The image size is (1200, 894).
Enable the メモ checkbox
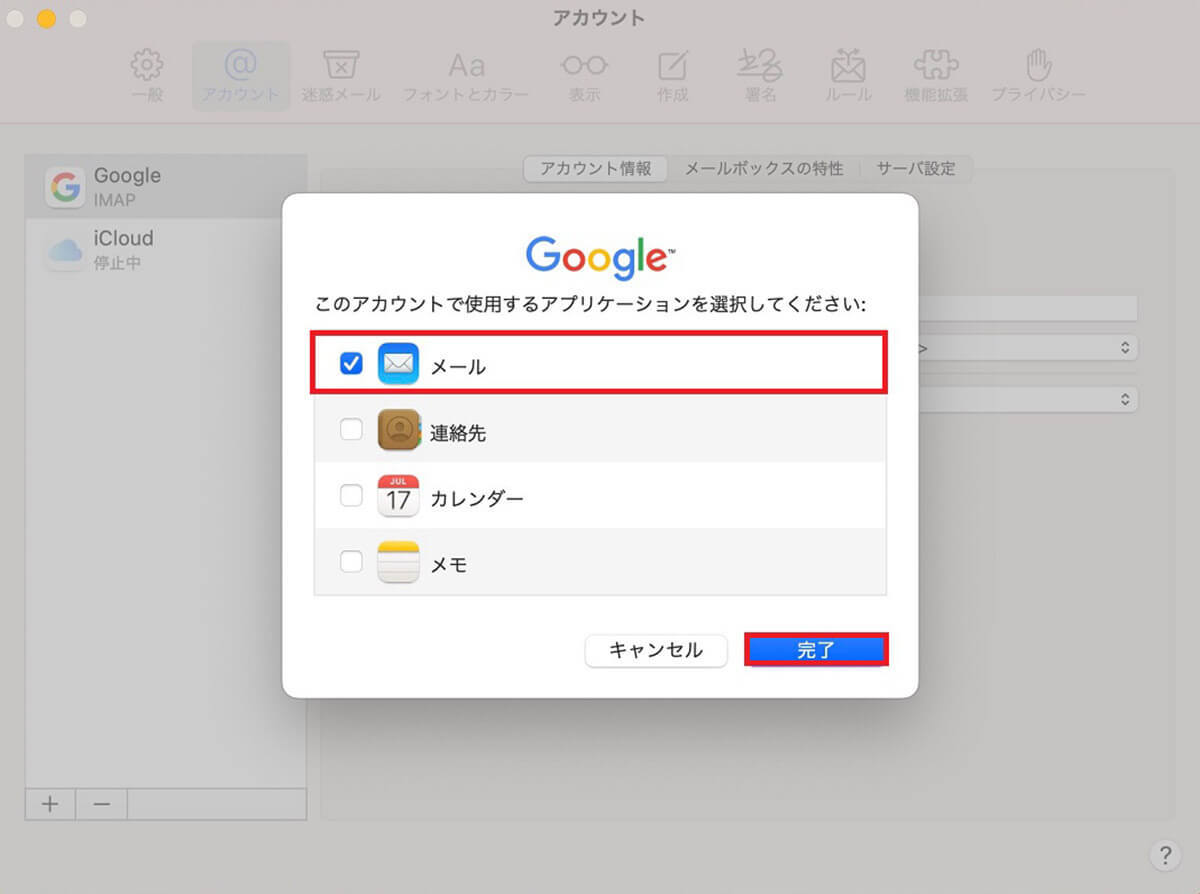[351, 562]
